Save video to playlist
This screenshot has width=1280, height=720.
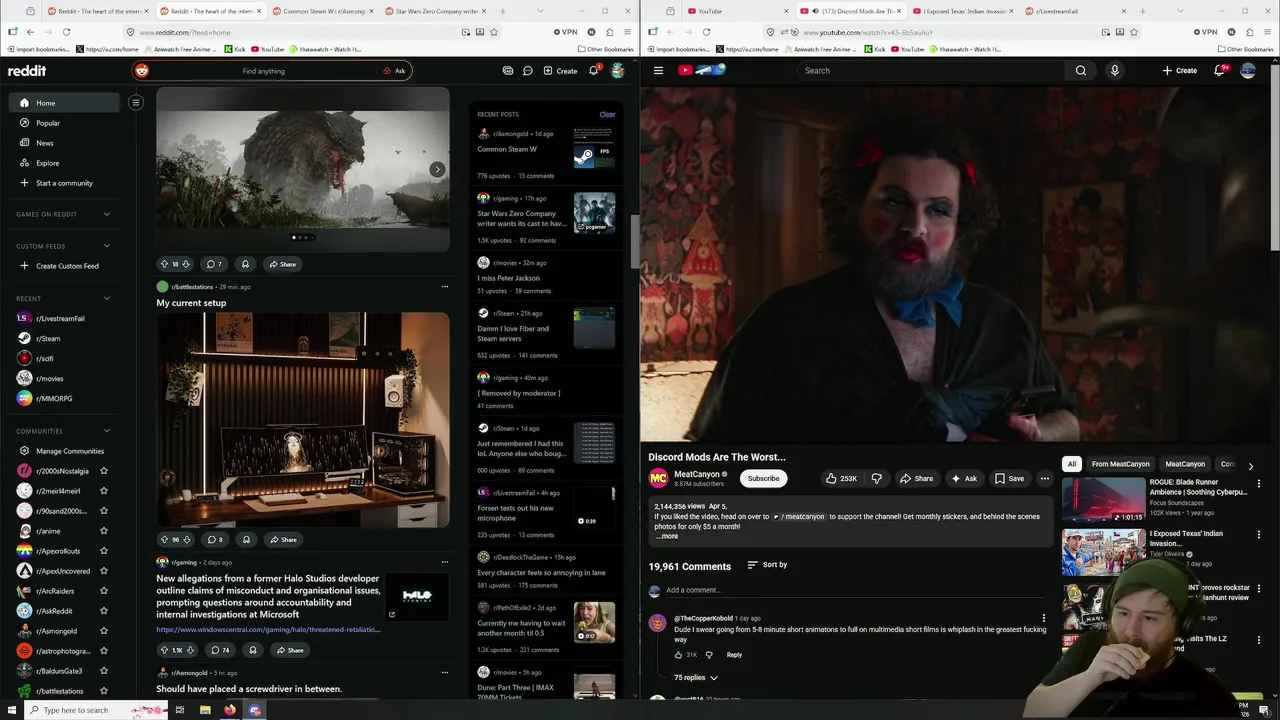pos(1009,479)
